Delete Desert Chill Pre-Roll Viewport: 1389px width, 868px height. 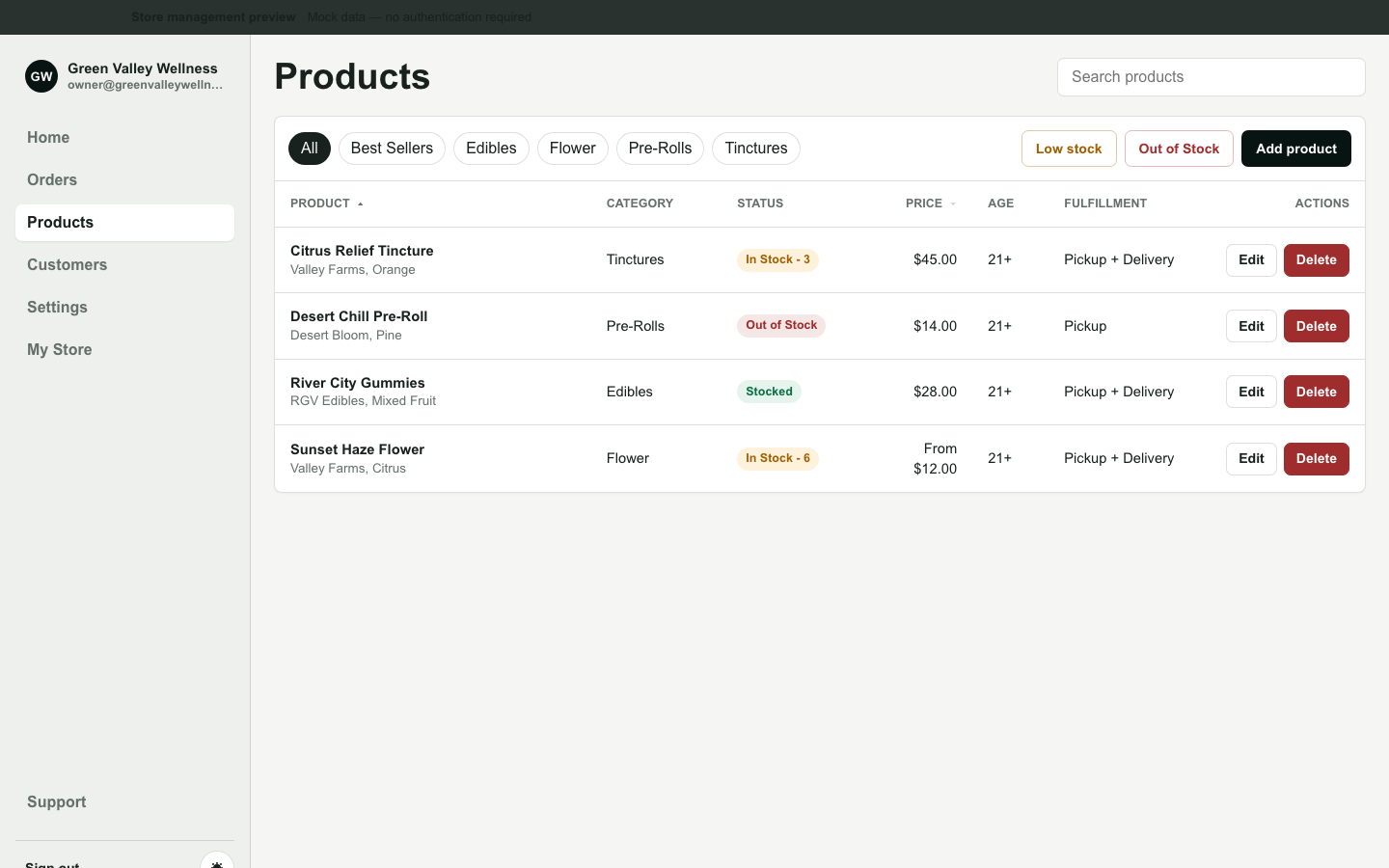1317,326
